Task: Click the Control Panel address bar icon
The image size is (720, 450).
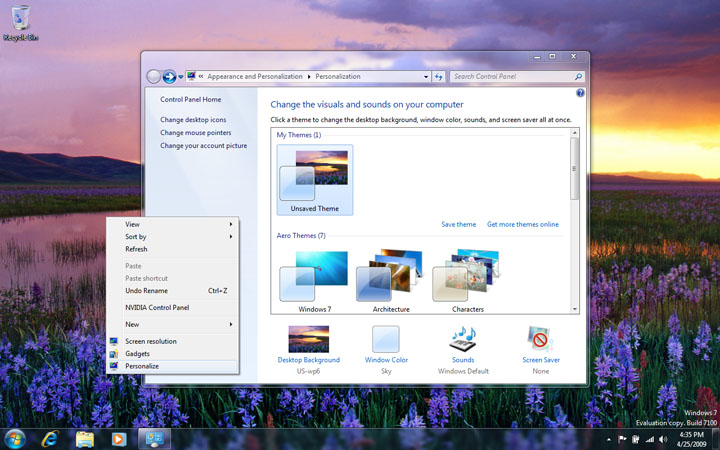Action: pos(191,76)
